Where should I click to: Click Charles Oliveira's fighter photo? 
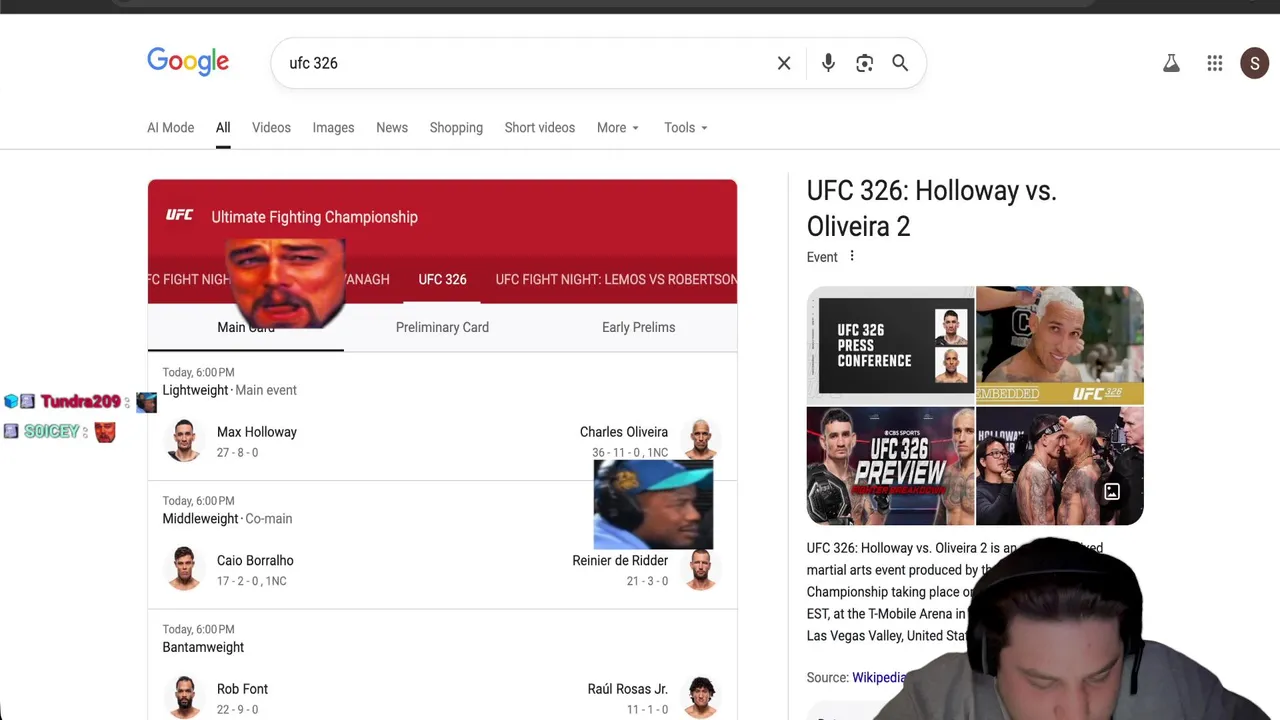click(x=701, y=440)
